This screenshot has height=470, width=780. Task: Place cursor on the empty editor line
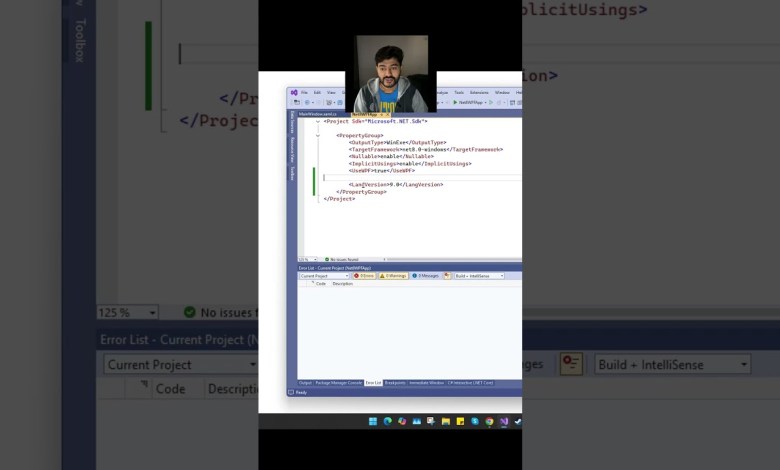tap(422, 178)
